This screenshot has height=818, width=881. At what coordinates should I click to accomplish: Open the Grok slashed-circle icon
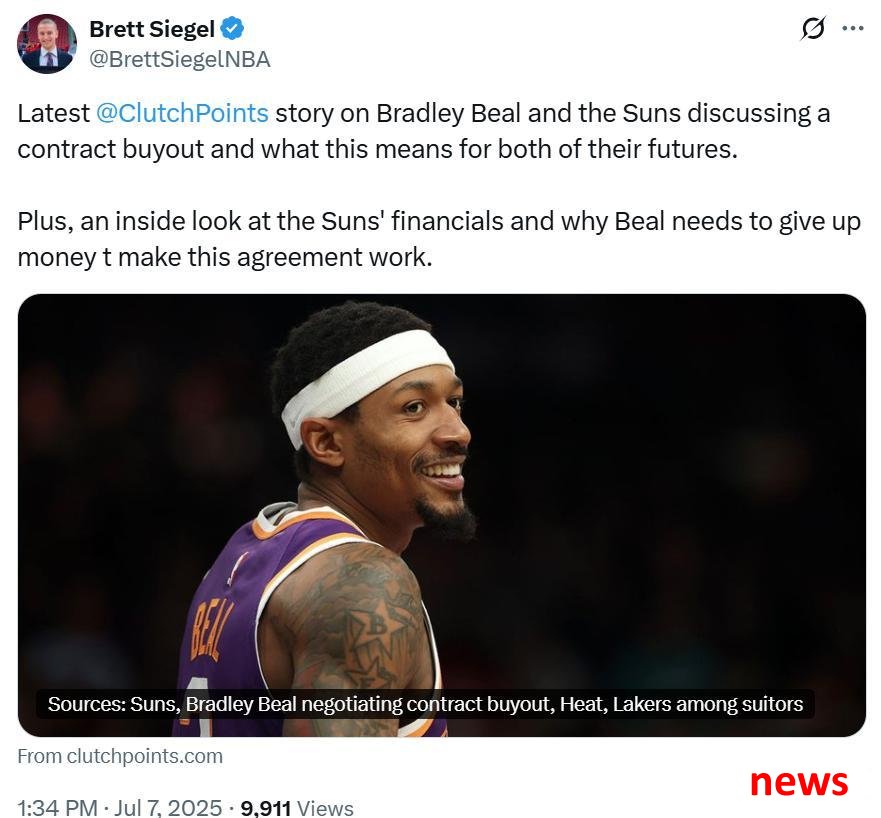click(x=812, y=28)
